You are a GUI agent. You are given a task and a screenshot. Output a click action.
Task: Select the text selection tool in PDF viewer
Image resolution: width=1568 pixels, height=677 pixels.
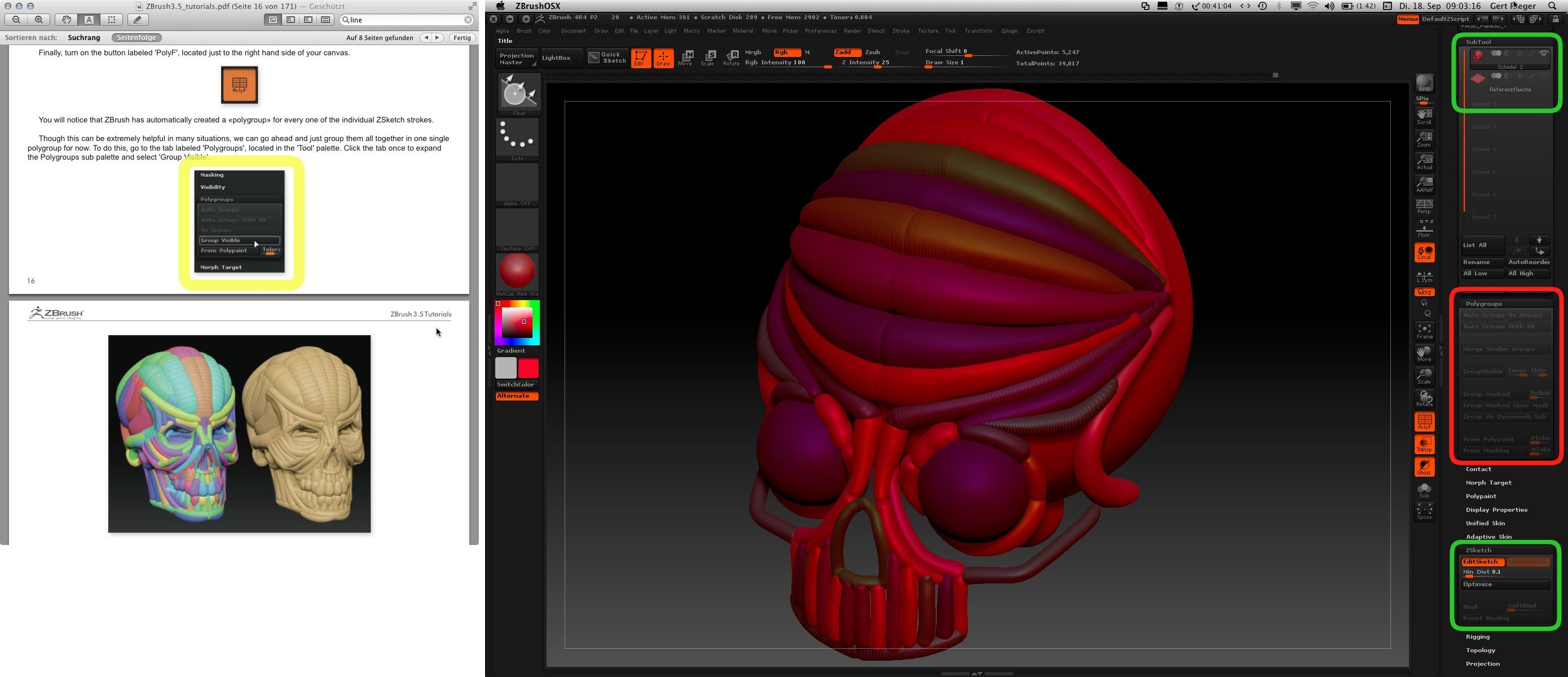pos(89,20)
